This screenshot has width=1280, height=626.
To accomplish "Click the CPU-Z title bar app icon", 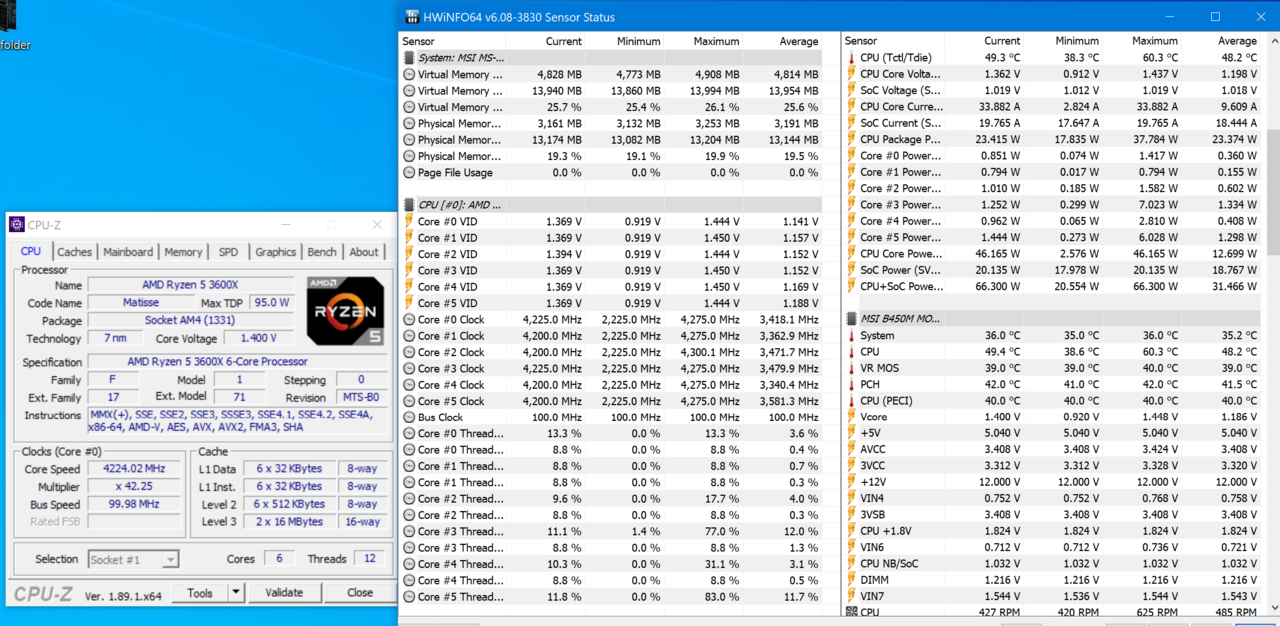I will (x=18, y=226).
